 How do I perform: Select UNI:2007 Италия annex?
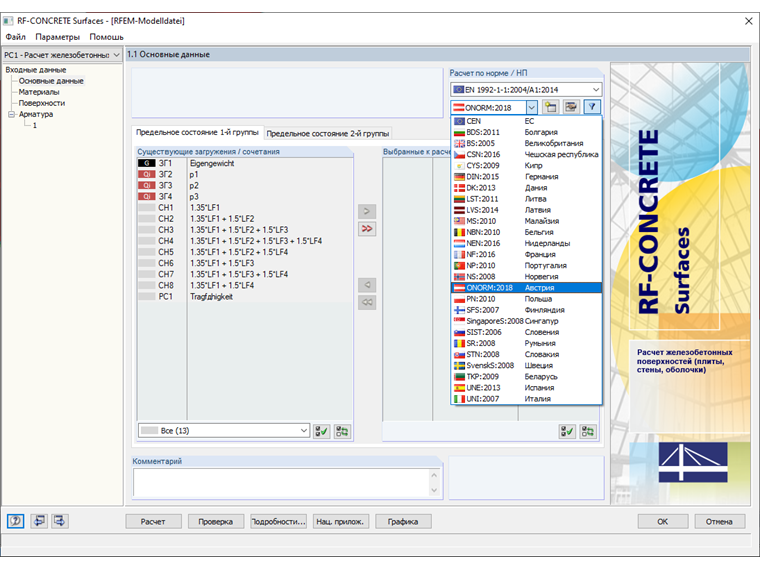526,399
